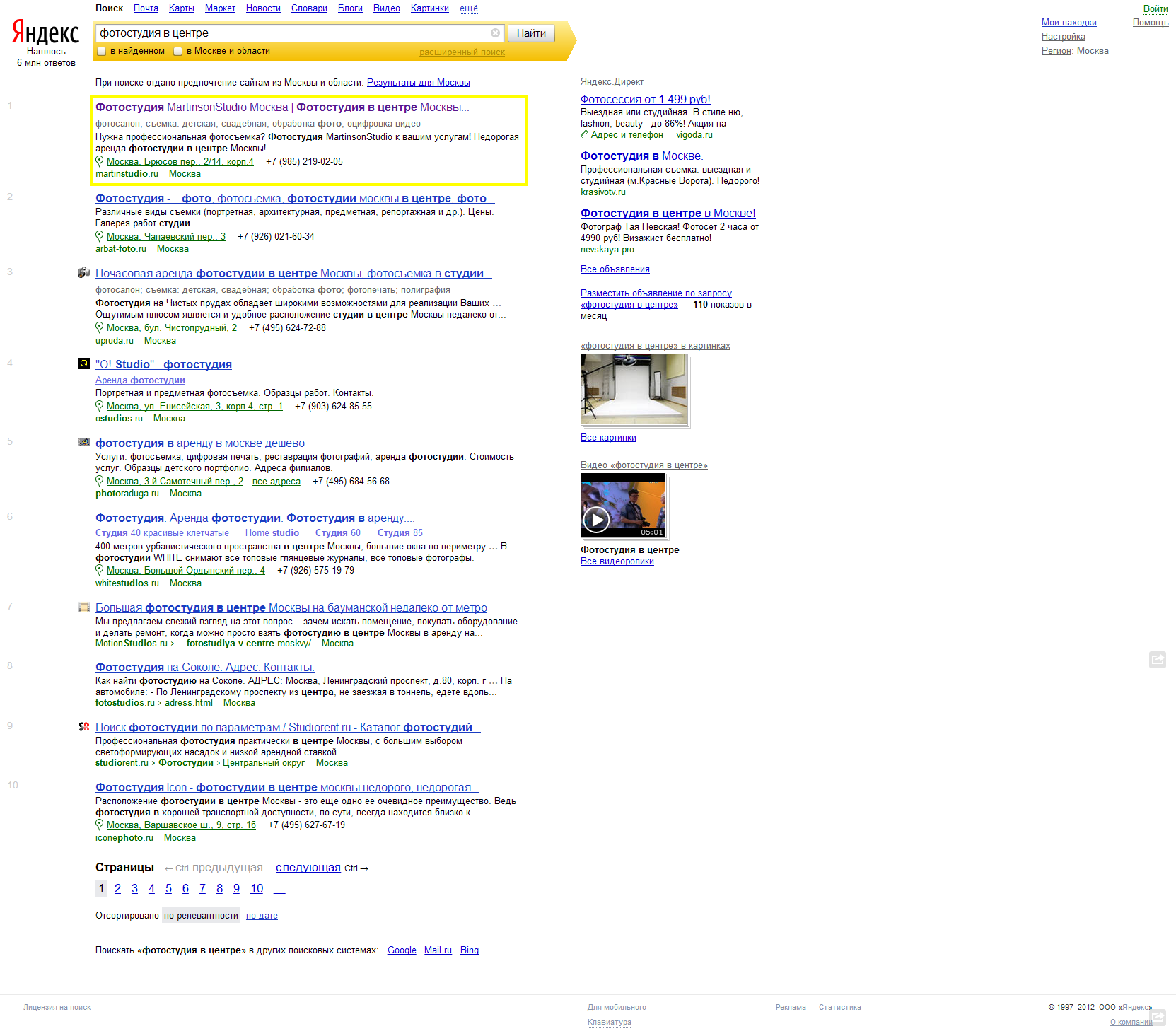
Task: Click the O! Studio favicon icon
Action: pyautogui.click(x=84, y=363)
